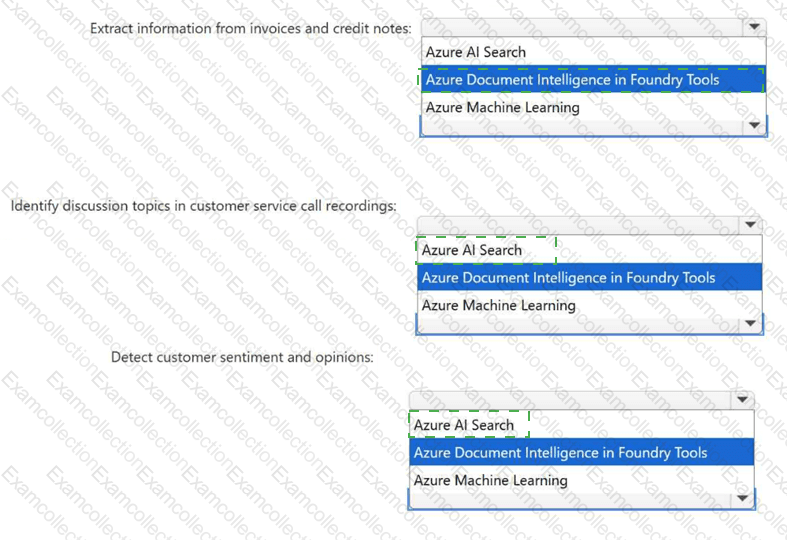Select Azure AI Search for call recording topics
The width and height of the screenshot is (787, 540).
click(x=472, y=250)
